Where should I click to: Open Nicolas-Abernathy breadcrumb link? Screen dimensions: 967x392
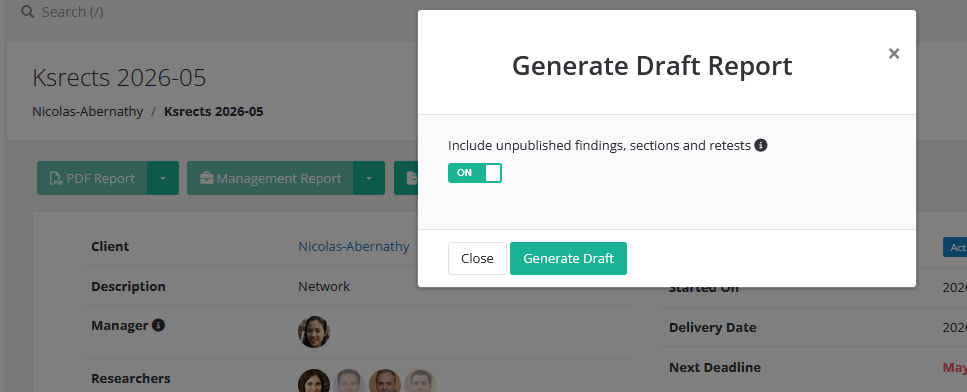coord(88,112)
